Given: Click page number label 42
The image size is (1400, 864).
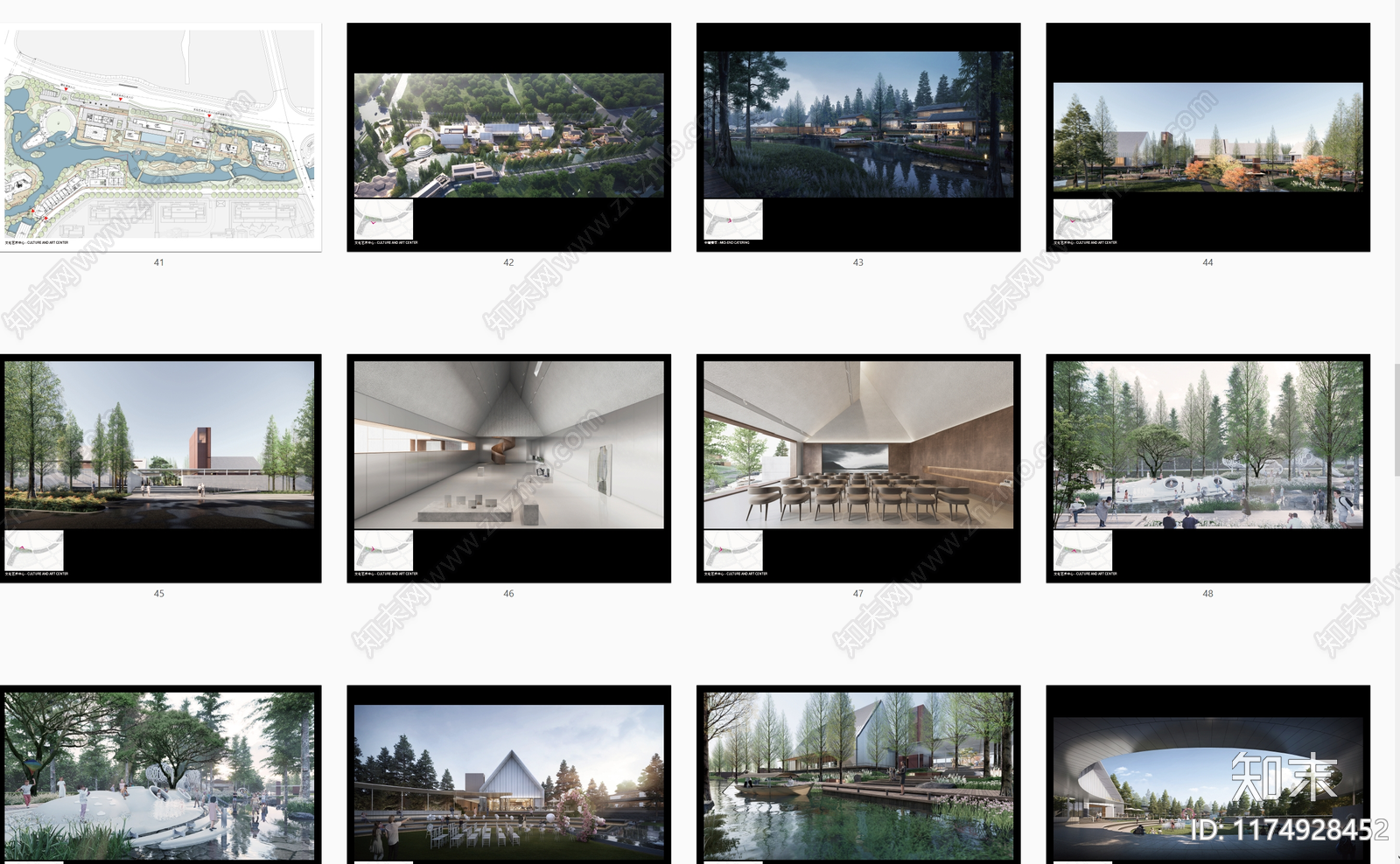Looking at the screenshot, I should [508, 262].
